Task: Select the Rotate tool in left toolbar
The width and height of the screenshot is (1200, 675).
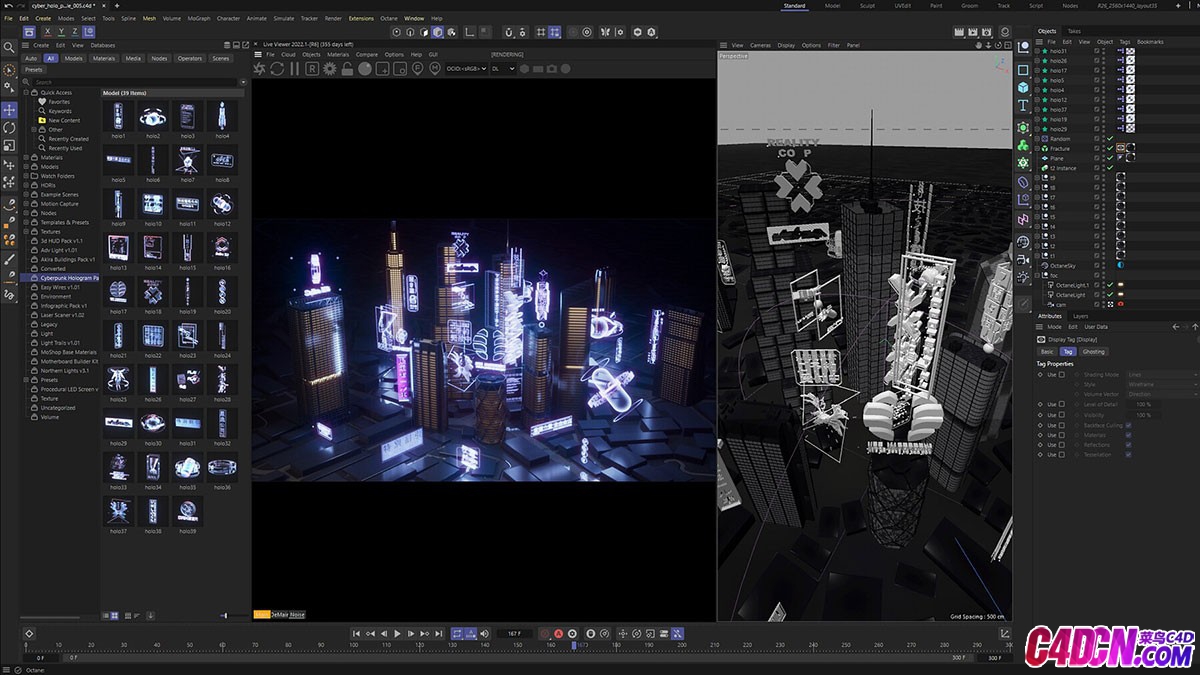Action: click(x=9, y=128)
